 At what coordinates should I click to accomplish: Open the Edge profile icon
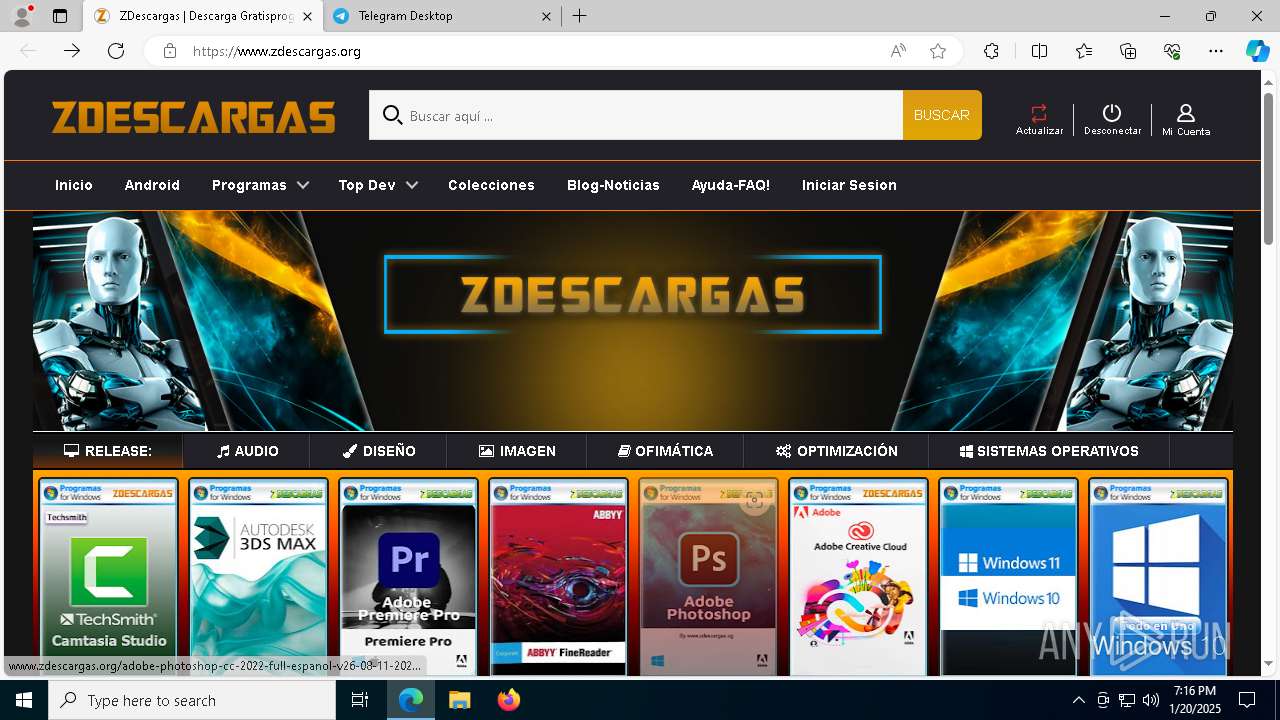22,16
